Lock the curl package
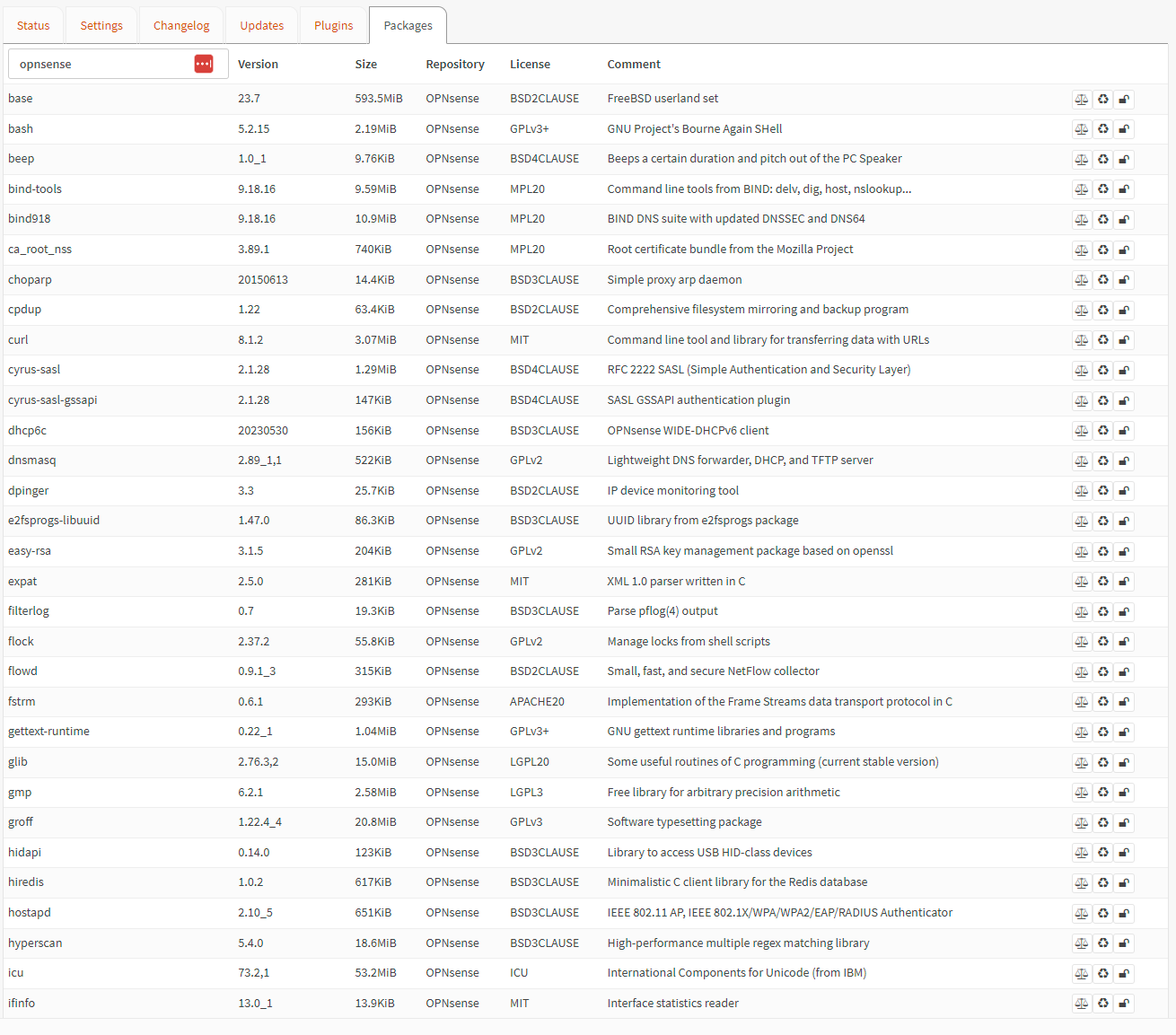 tap(1124, 340)
